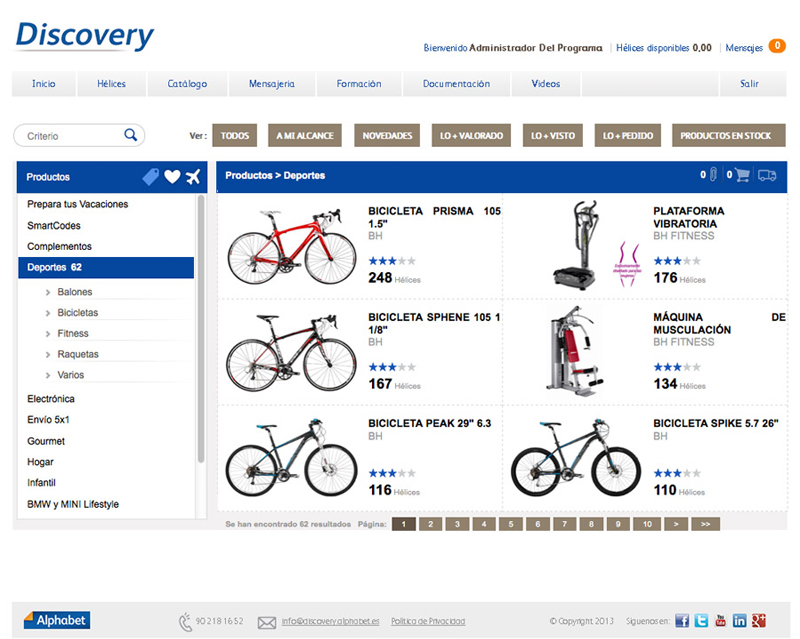This screenshot has width=800, height=639.
Task: Click the Alphabet logo in footer
Action: coord(57,620)
